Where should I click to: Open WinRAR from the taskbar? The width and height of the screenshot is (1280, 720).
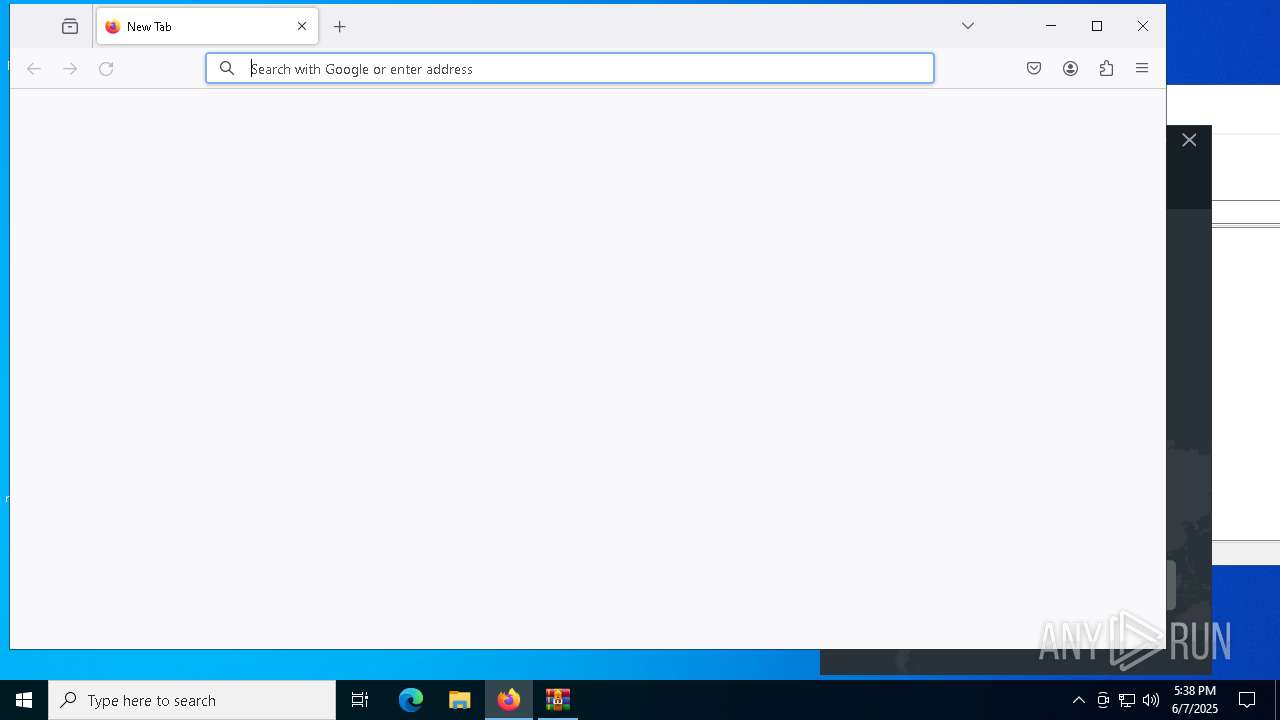(558, 700)
